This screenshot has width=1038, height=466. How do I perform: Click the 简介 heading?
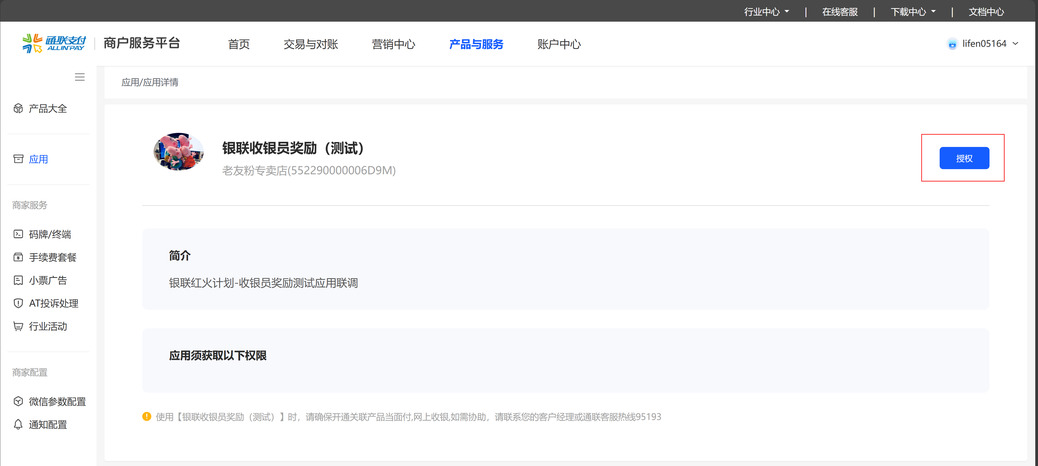point(180,256)
